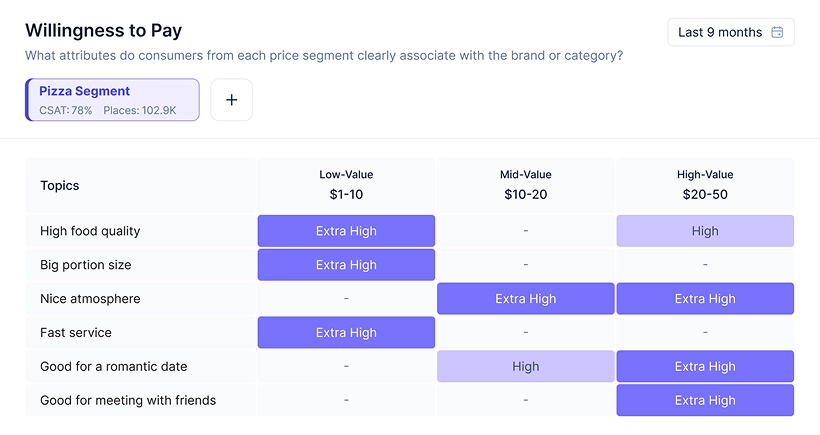Click the Willingness to Pay heading
Screen dimensions: 820x435
tap(104, 31)
